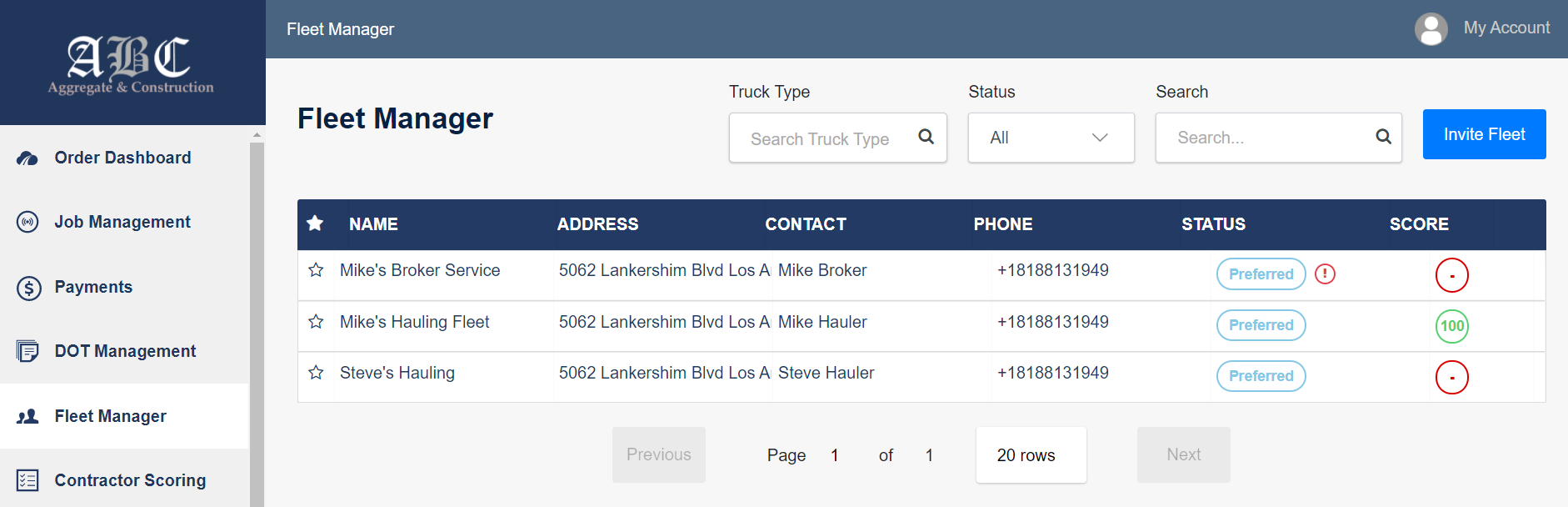Open Contractor Scoring checklist icon
Image resolution: width=1568 pixels, height=507 pixels.
pyautogui.click(x=27, y=480)
